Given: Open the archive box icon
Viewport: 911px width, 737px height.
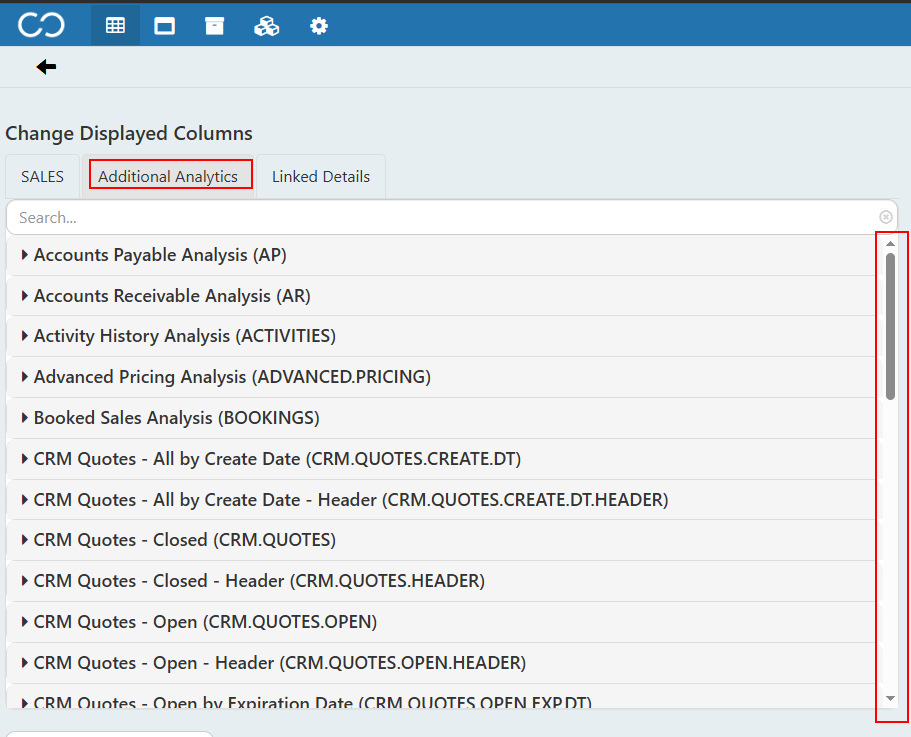Looking at the screenshot, I should click(214, 26).
